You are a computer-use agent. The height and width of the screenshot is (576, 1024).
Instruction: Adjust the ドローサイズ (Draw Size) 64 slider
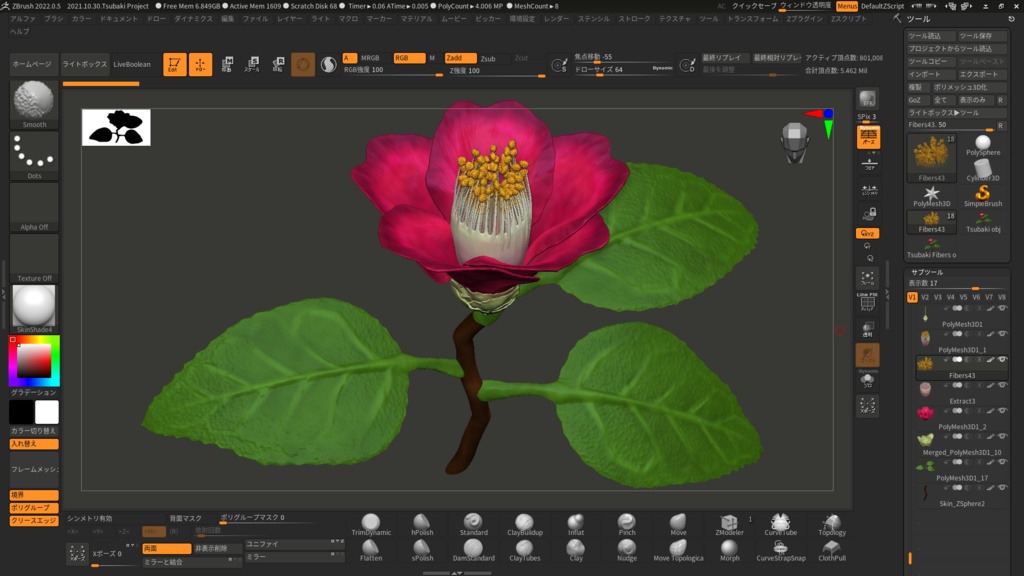[x=624, y=70]
